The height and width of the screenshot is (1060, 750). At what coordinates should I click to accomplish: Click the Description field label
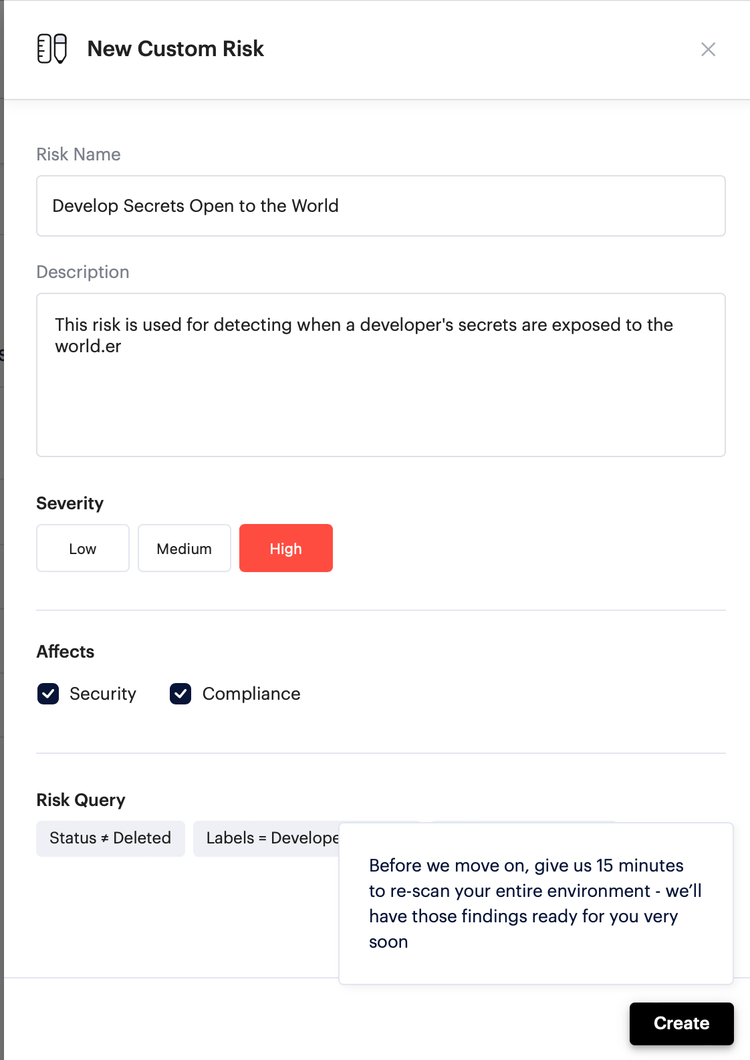coord(83,272)
